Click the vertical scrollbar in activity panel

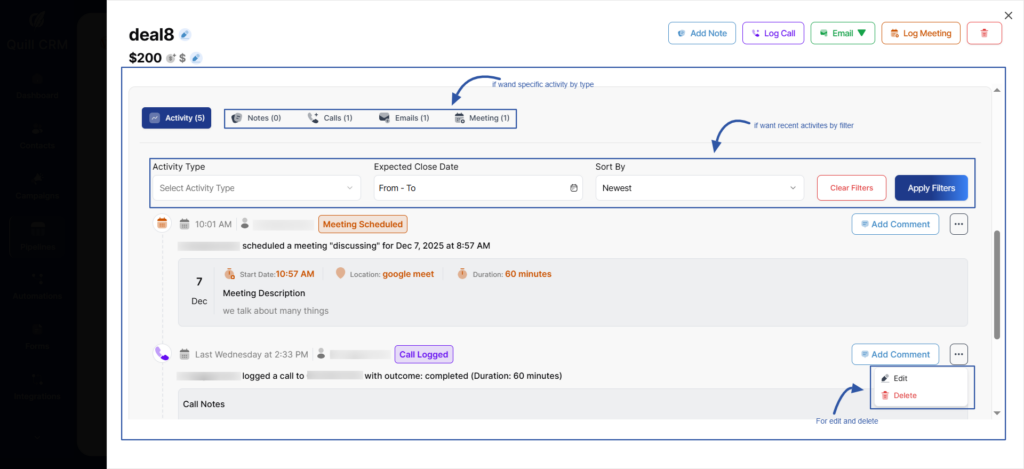point(996,285)
